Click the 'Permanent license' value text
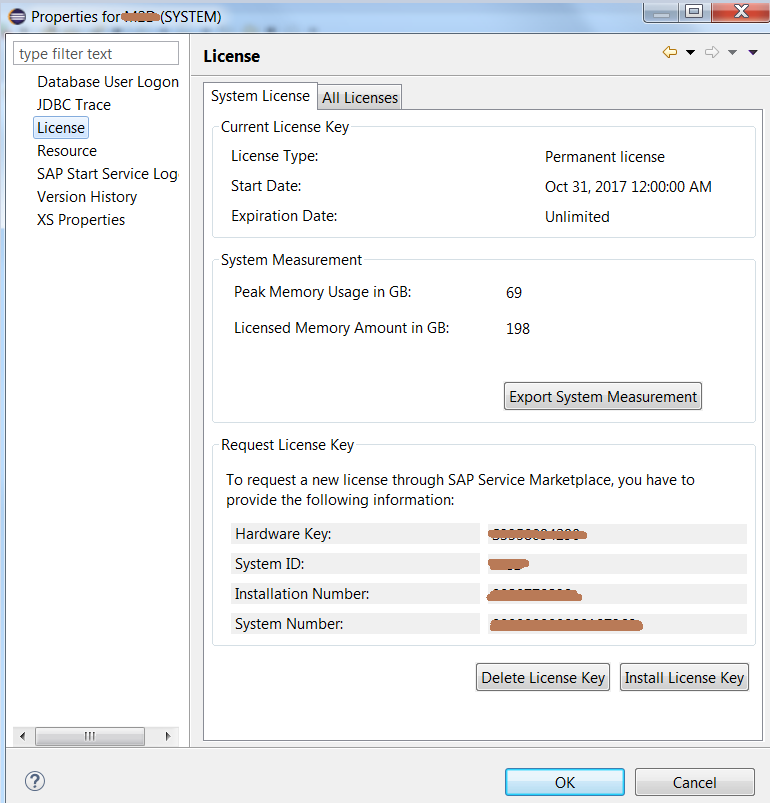This screenshot has width=770, height=803. tap(605, 157)
